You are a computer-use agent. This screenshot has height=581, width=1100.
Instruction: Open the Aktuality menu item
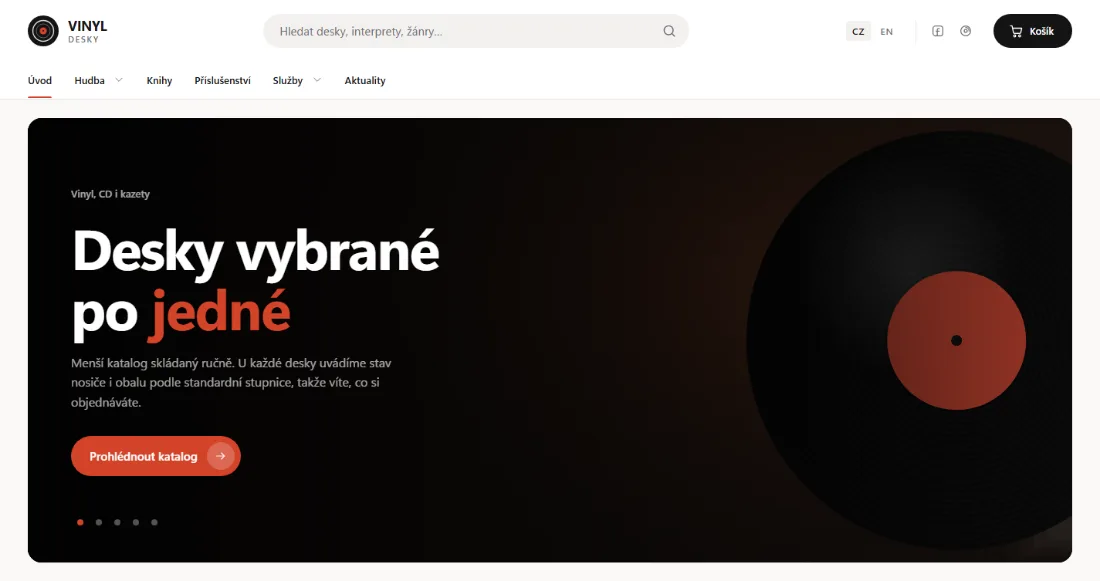click(365, 81)
